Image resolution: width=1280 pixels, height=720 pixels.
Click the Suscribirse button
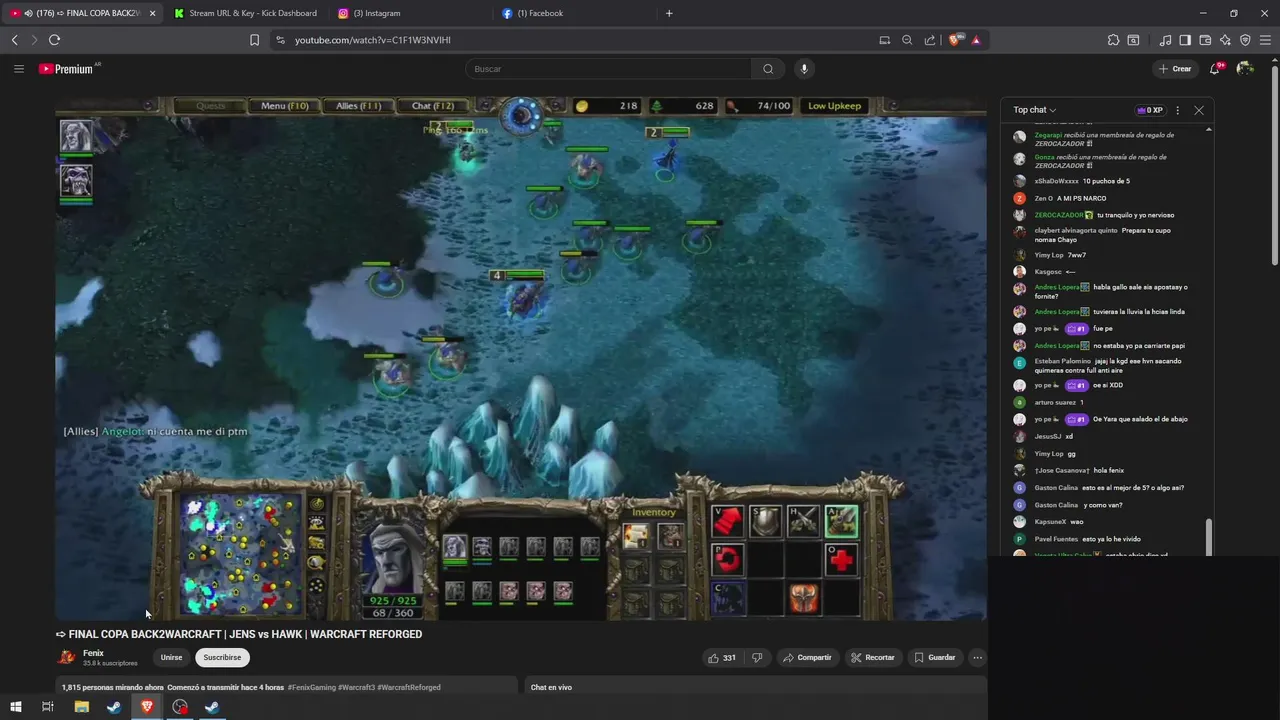click(222, 657)
